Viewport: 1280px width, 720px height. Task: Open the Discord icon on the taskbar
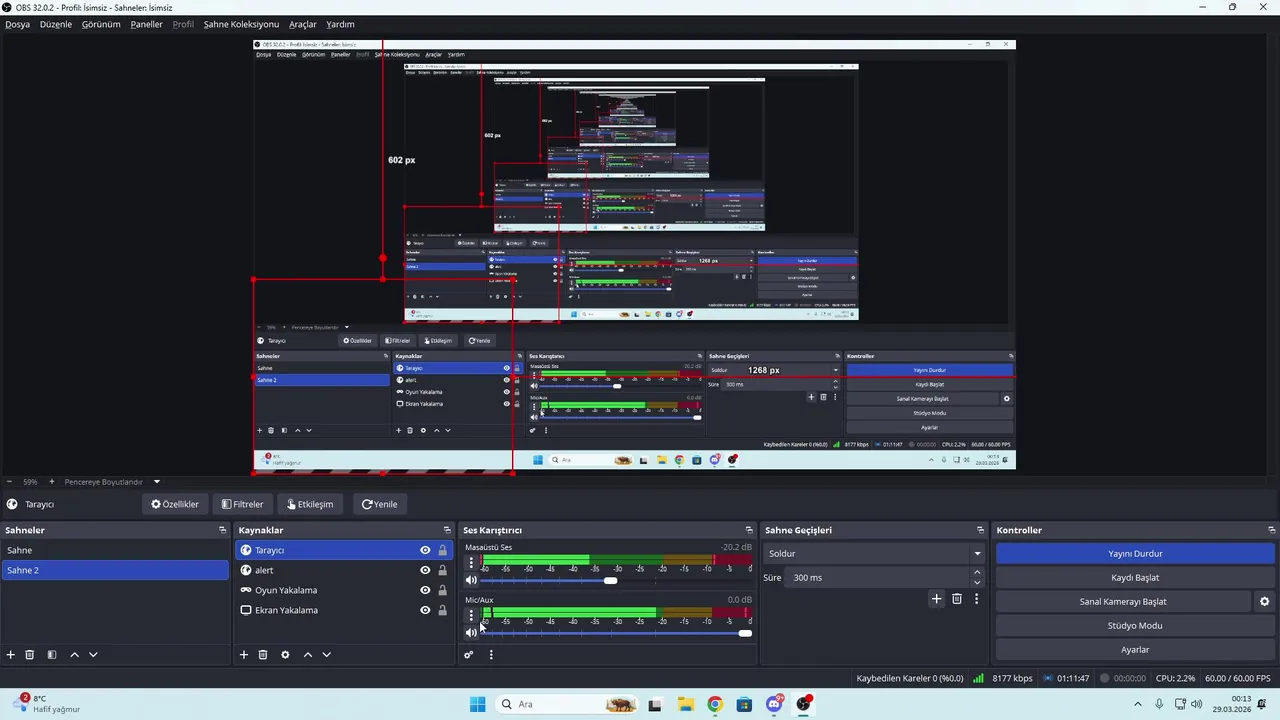click(774, 704)
